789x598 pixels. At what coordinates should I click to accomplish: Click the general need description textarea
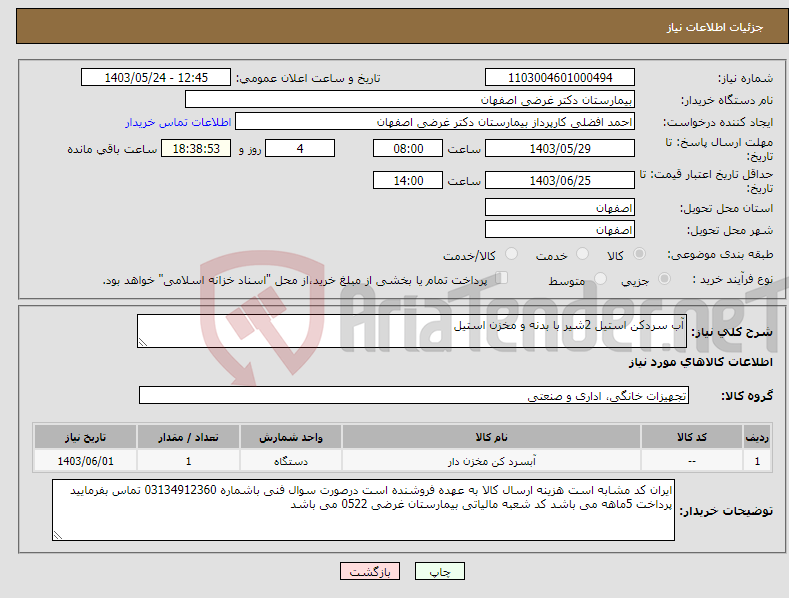(412, 331)
